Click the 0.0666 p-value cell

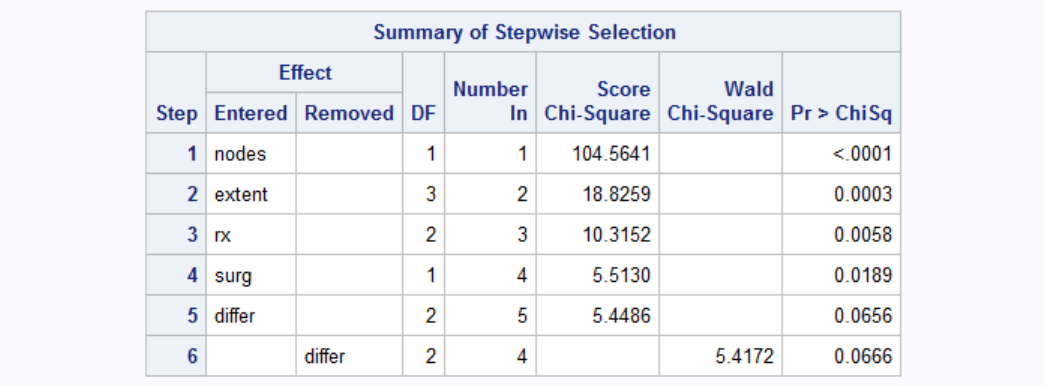(x=841, y=356)
